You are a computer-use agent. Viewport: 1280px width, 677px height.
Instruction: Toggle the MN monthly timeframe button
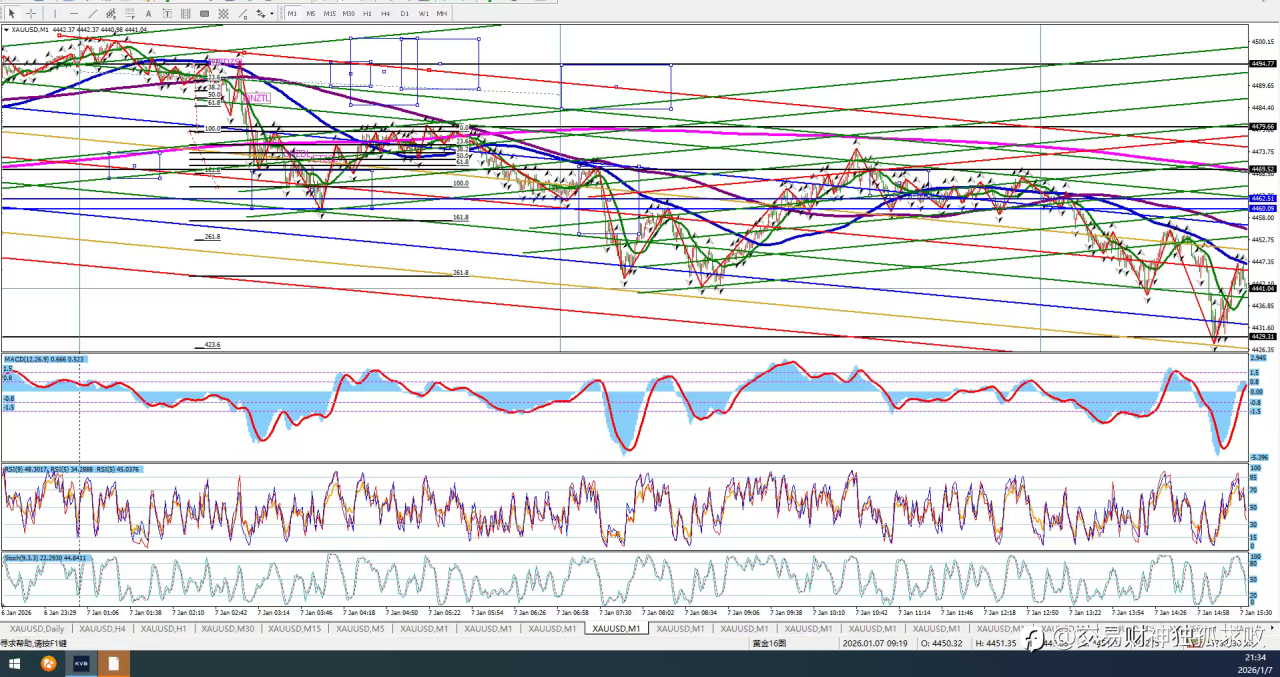441,14
